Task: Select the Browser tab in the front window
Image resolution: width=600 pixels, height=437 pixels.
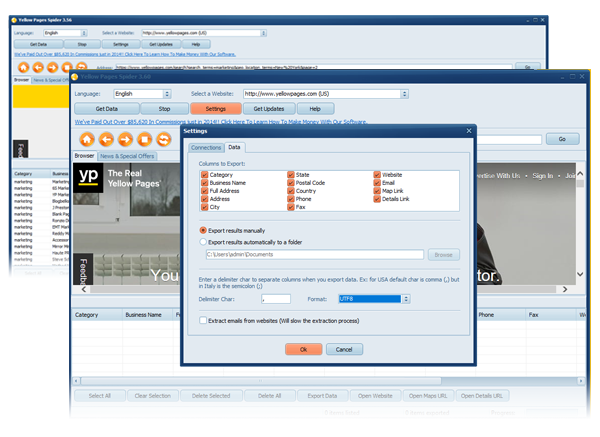Action: click(x=84, y=156)
